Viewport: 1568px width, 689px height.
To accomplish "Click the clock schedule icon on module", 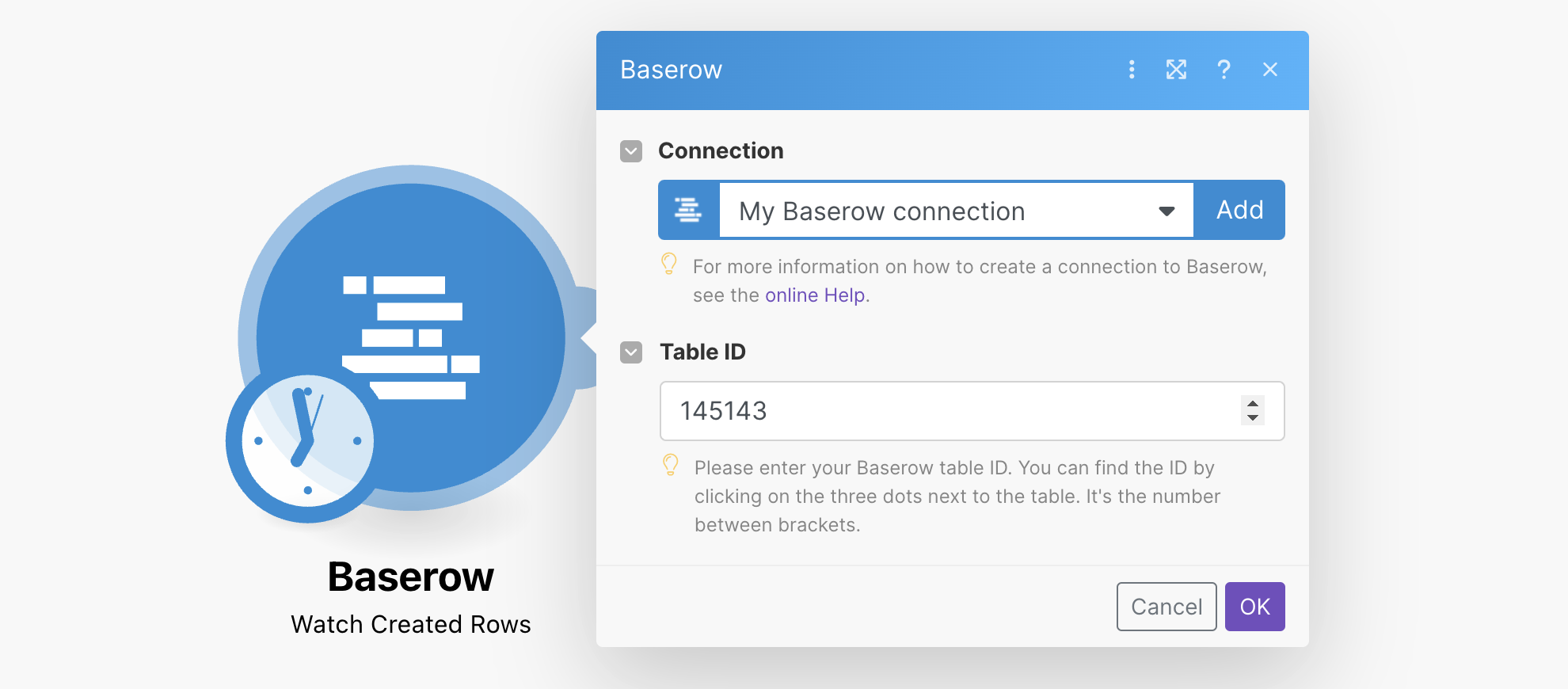I will (x=307, y=441).
